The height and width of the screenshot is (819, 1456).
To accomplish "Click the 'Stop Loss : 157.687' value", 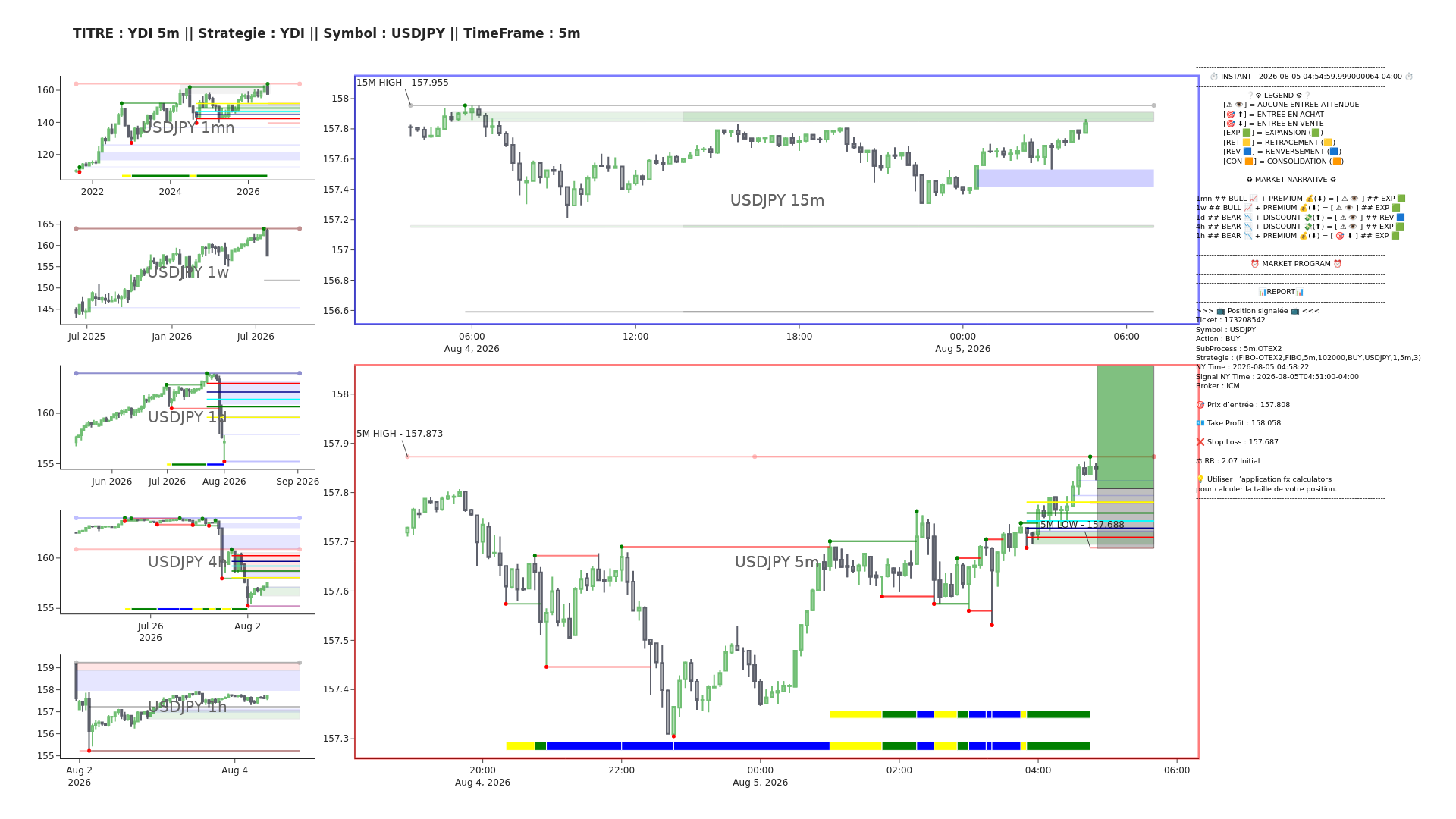I will [x=1243, y=442].
